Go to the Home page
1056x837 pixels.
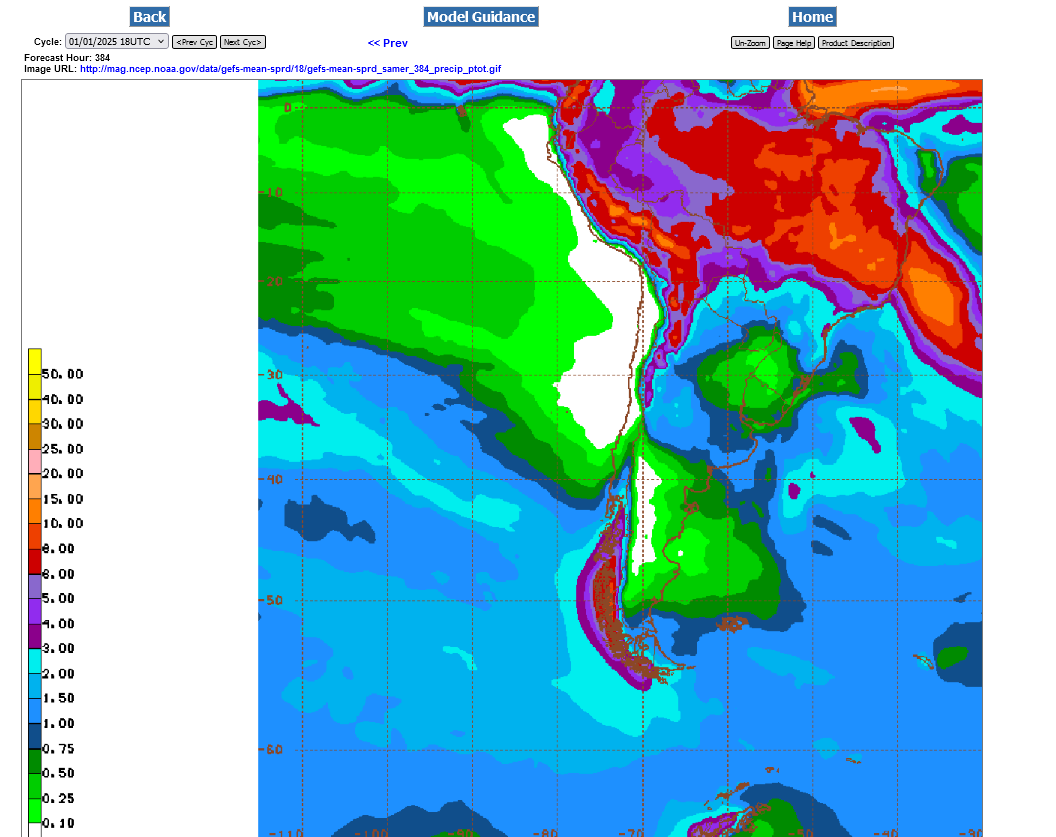[812, 17]
